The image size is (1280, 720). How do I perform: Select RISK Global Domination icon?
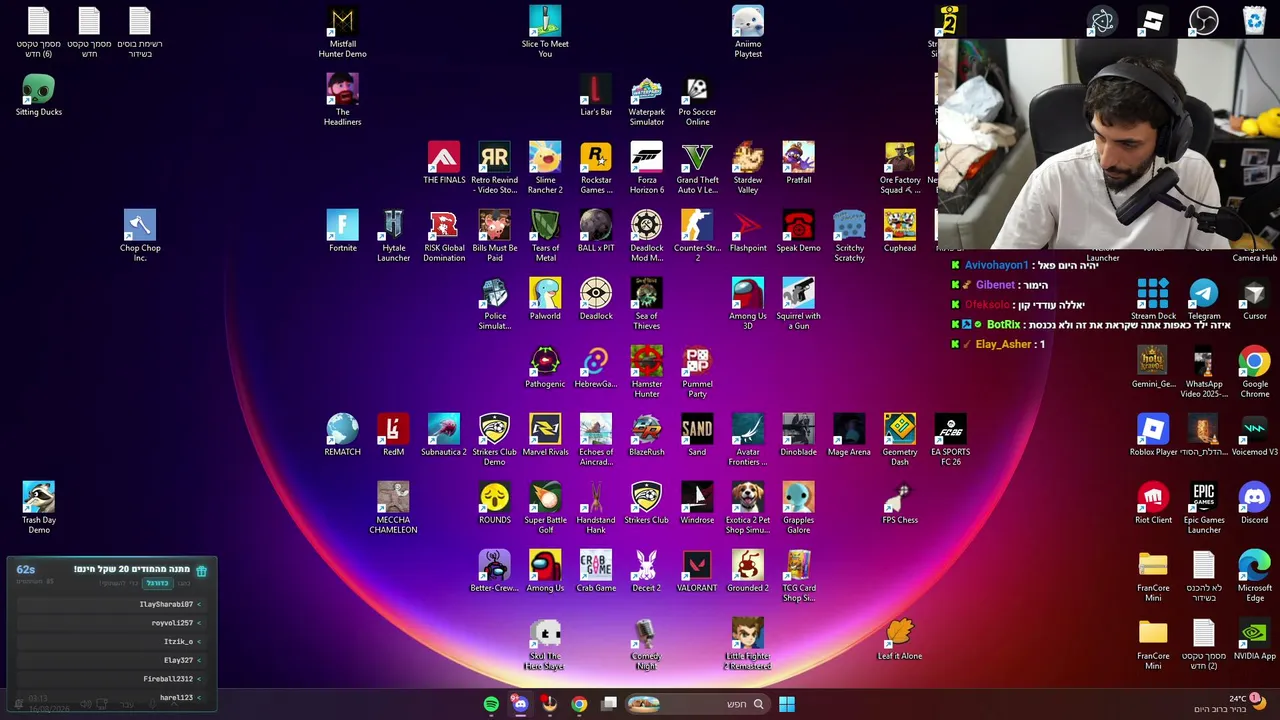(444, 236)
